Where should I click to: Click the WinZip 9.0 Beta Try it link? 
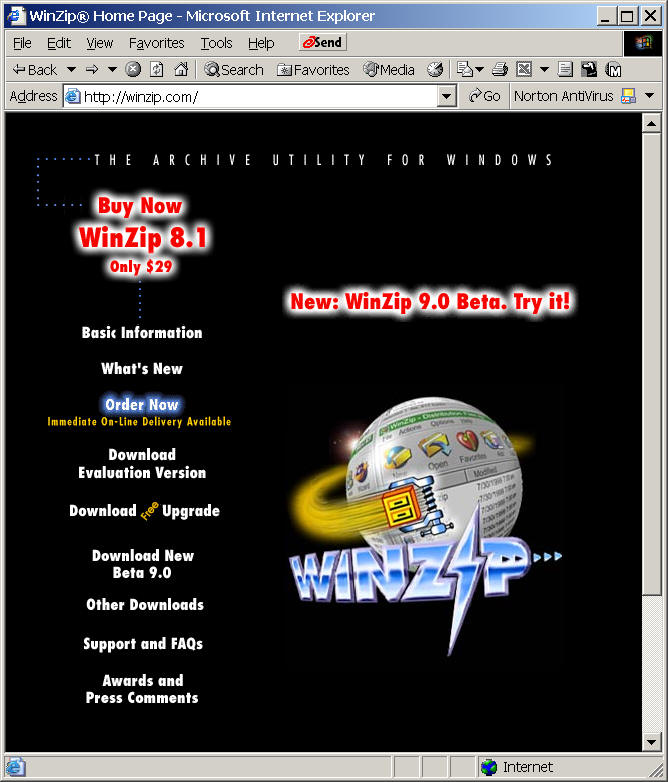pos(430,301)
